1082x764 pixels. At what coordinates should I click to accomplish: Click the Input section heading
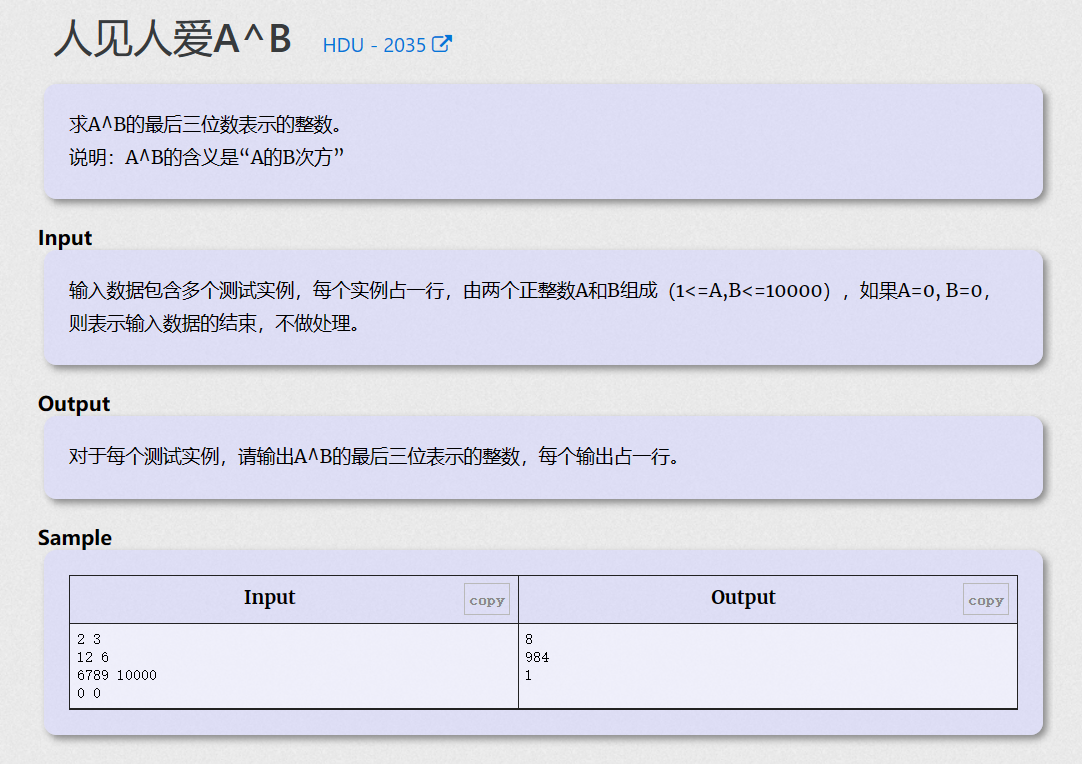(x=65, y=237)
